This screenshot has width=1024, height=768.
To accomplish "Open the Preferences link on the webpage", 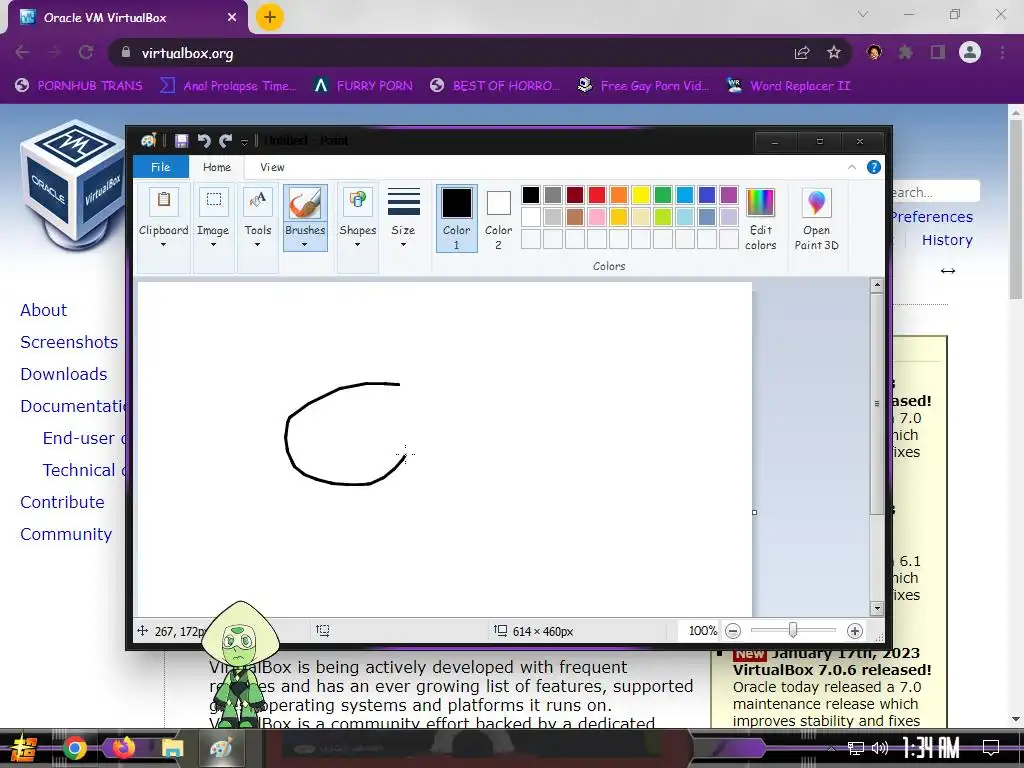I will [932, 217].
